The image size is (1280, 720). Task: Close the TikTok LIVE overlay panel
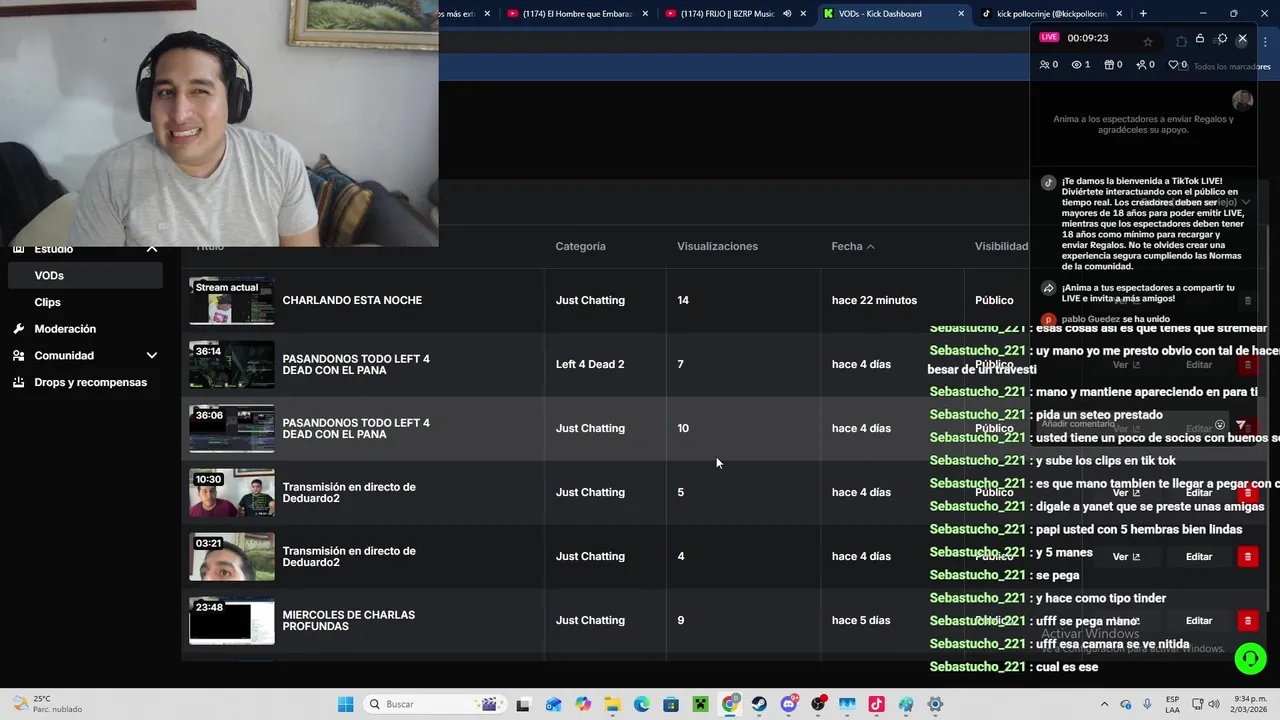point(1242,38)
